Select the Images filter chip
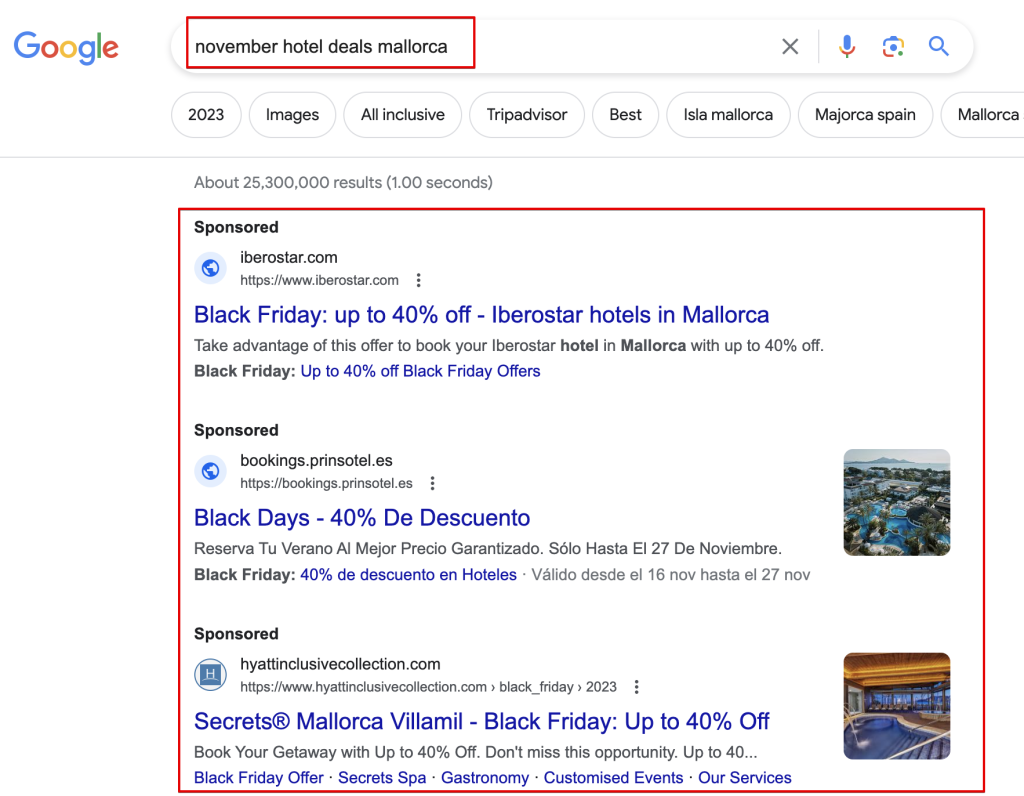Viewport: 1024px width, 796px height. (x=292, y=115)
